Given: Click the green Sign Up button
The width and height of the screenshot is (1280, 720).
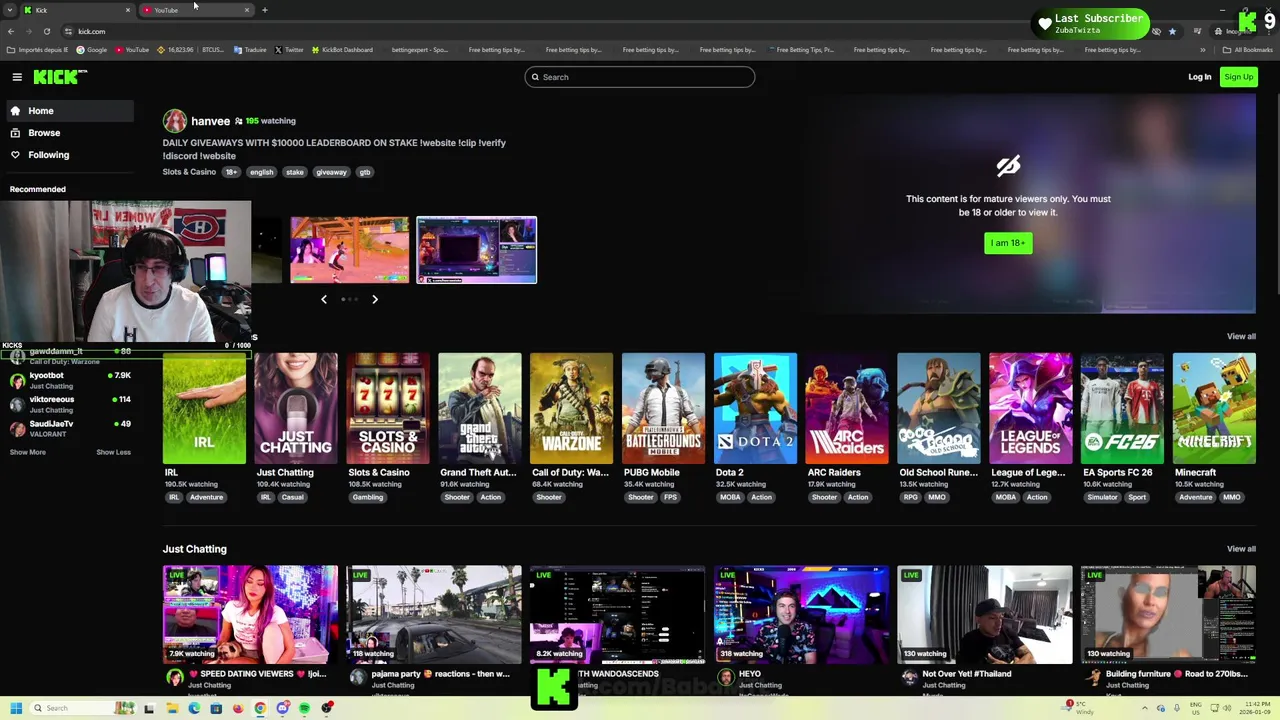Looking at the screenshot, I should coord(1238,77).
